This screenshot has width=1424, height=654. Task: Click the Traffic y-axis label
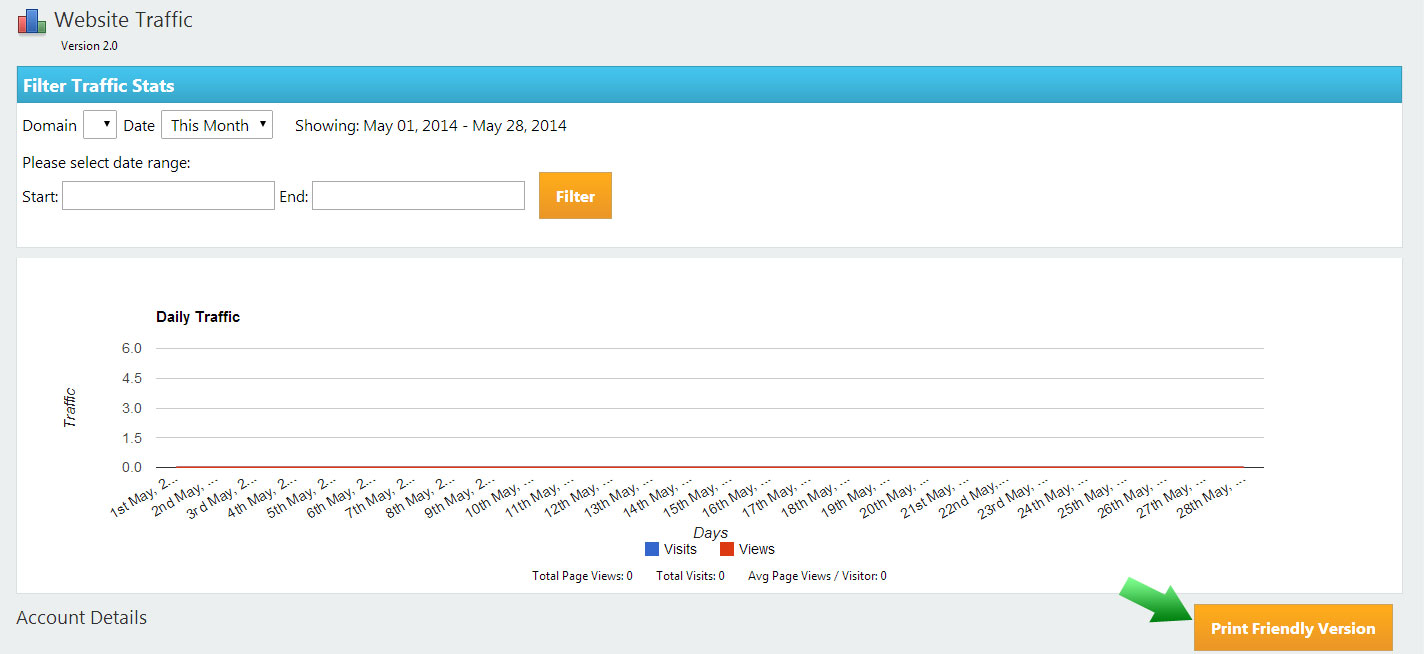point(70,409)
